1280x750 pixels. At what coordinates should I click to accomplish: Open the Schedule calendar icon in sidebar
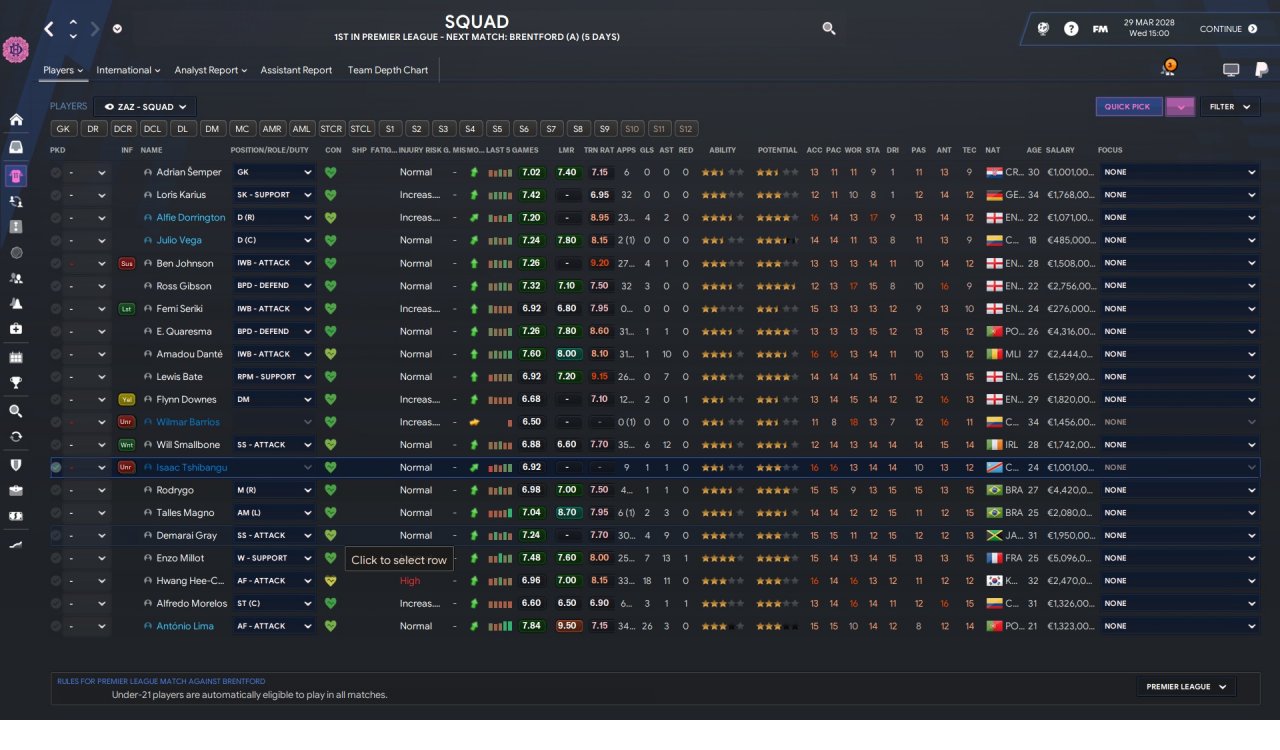[16, 357]
